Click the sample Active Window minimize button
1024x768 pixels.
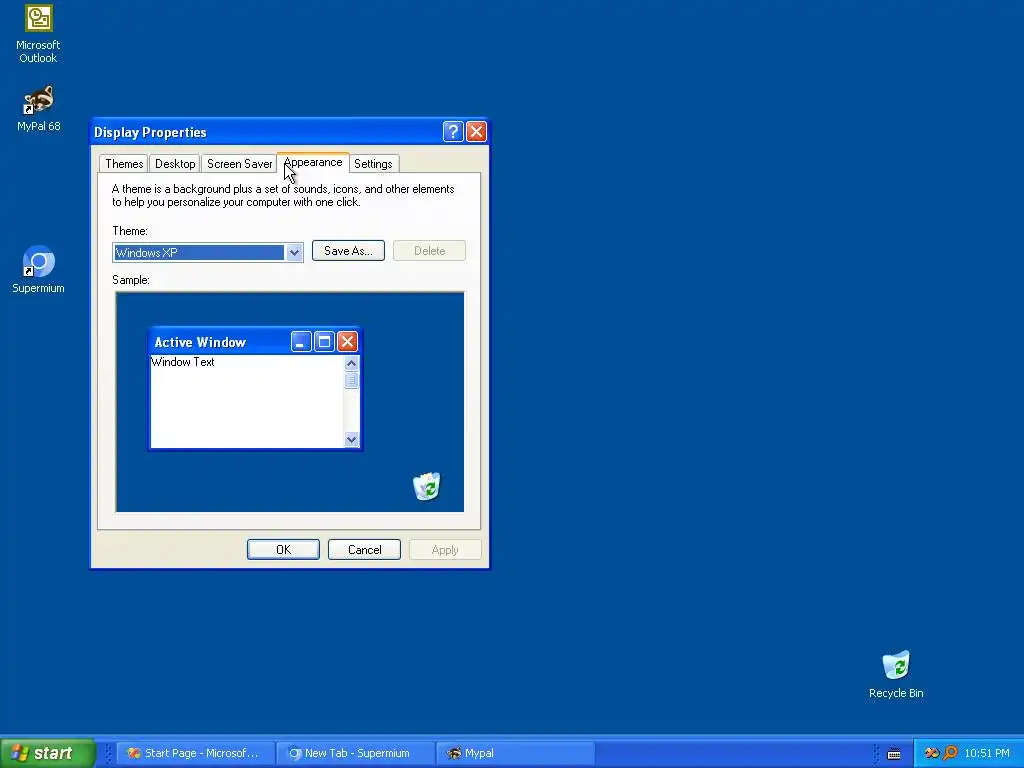[301, 342]
